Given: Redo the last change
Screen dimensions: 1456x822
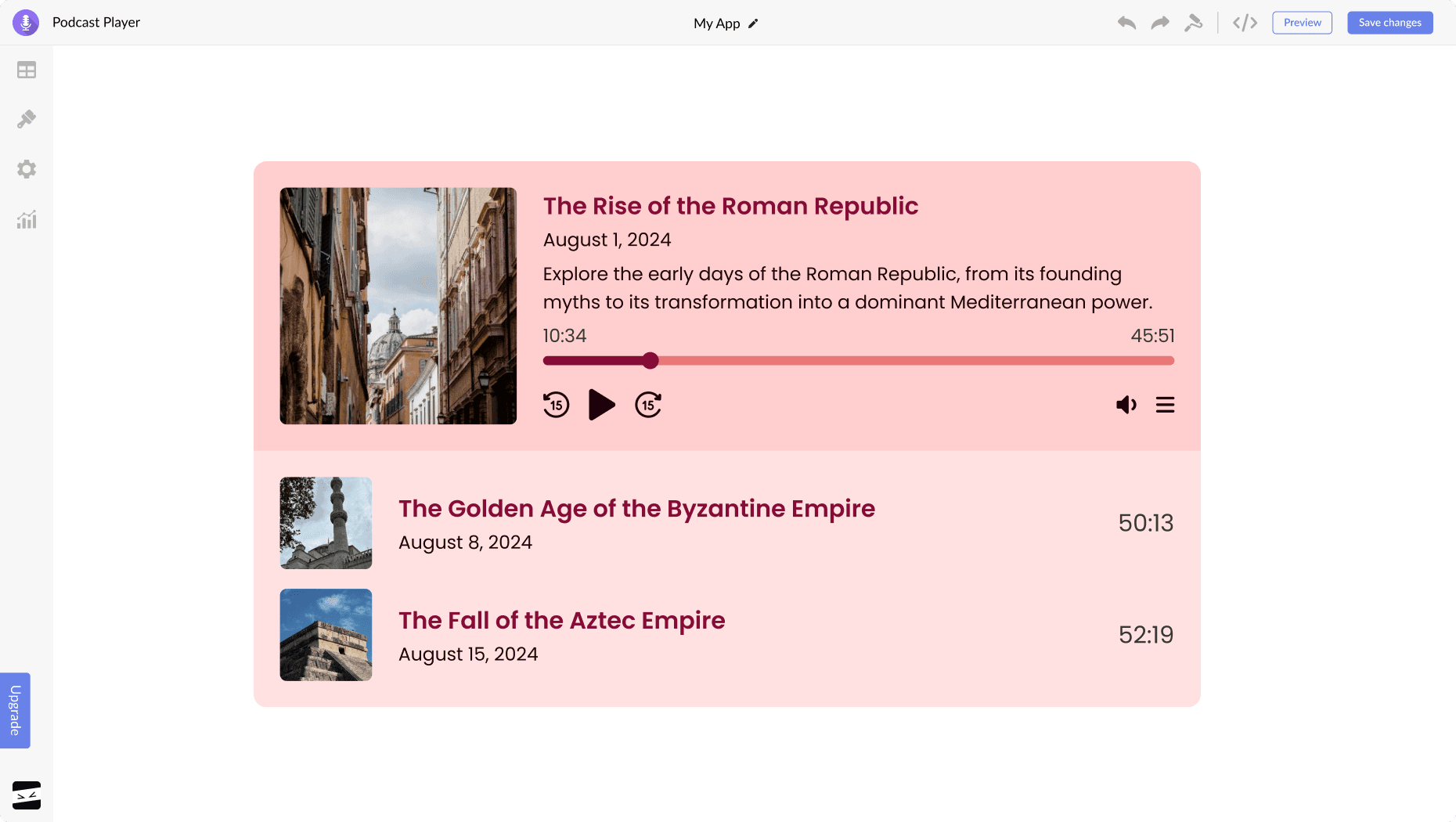Looking at the screenshot, I should pyautogui.click(x=1159, y=23).
